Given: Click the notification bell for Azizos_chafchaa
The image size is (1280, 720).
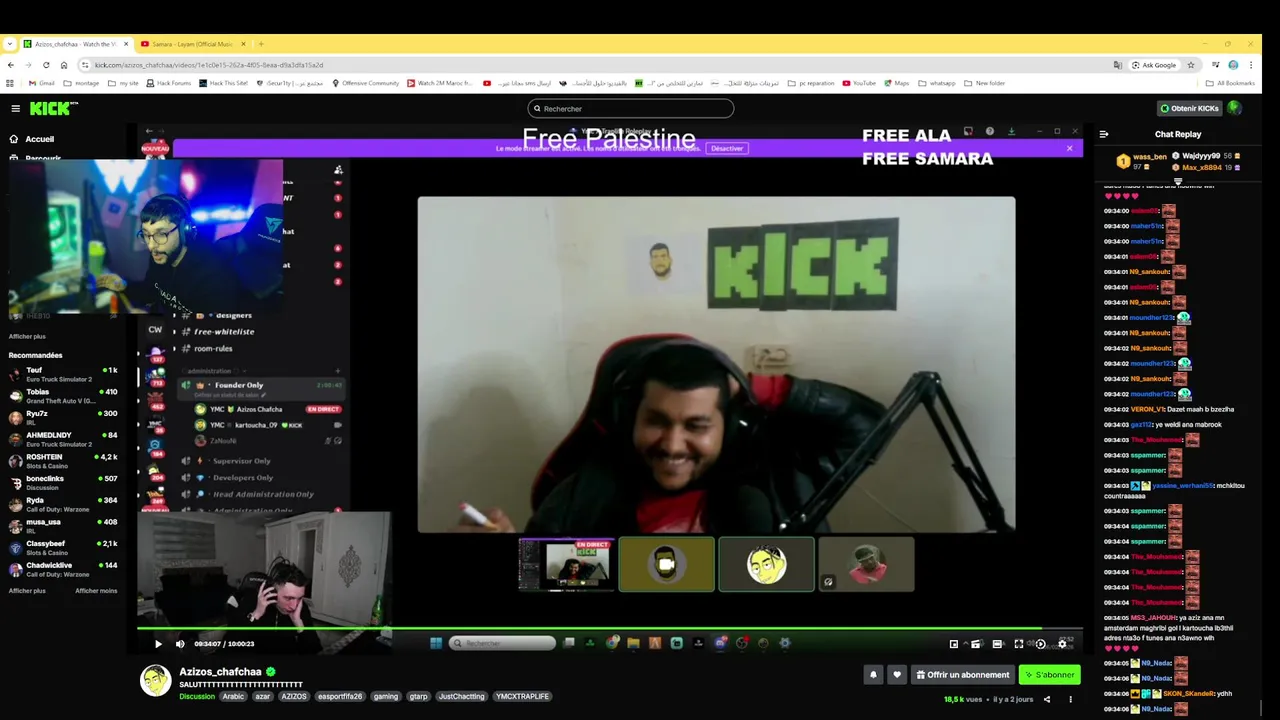Looking at the screenshot, I should [873, 675].
